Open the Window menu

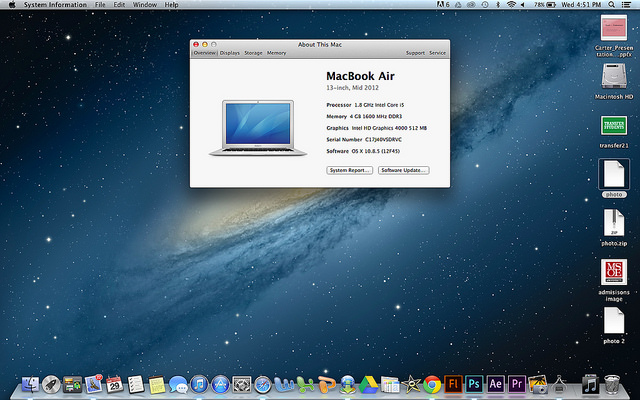145,5
